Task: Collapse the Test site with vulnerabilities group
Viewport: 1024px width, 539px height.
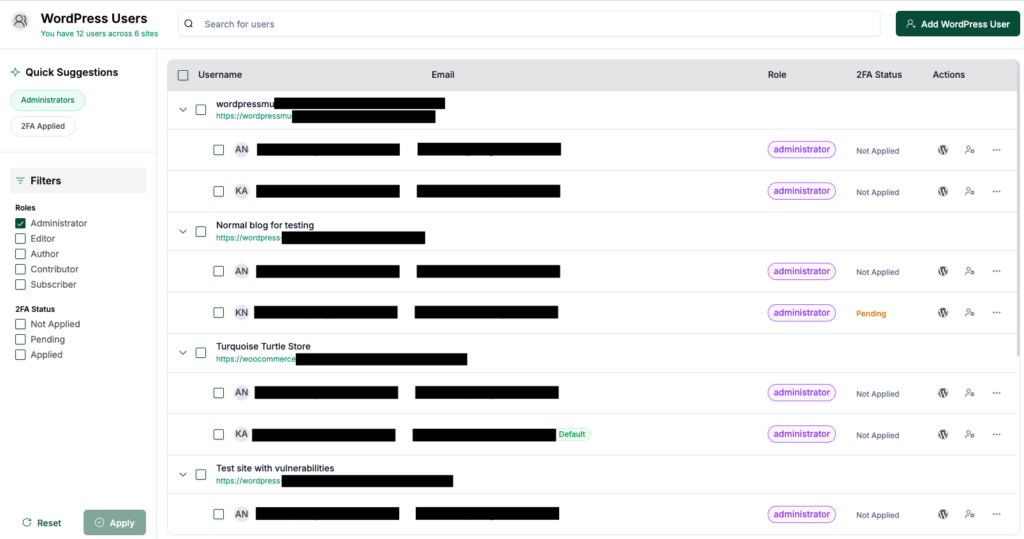Action: point(183,474)
